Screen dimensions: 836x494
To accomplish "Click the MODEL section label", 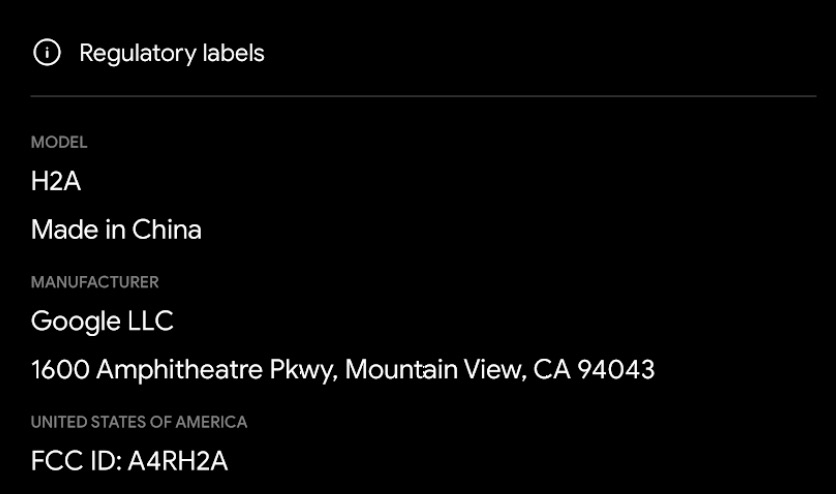I will point(59,142).
